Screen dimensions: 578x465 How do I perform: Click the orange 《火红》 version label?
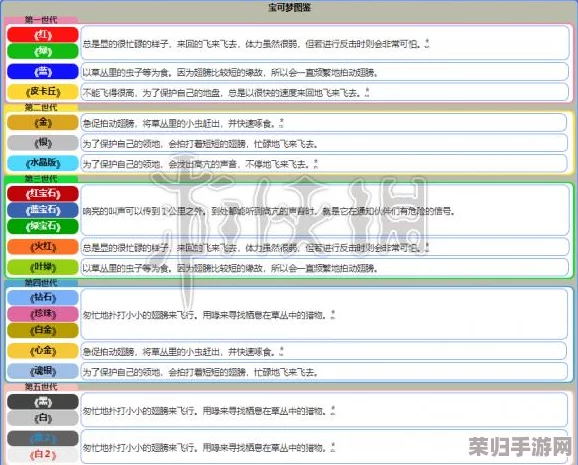click(43, 247)
